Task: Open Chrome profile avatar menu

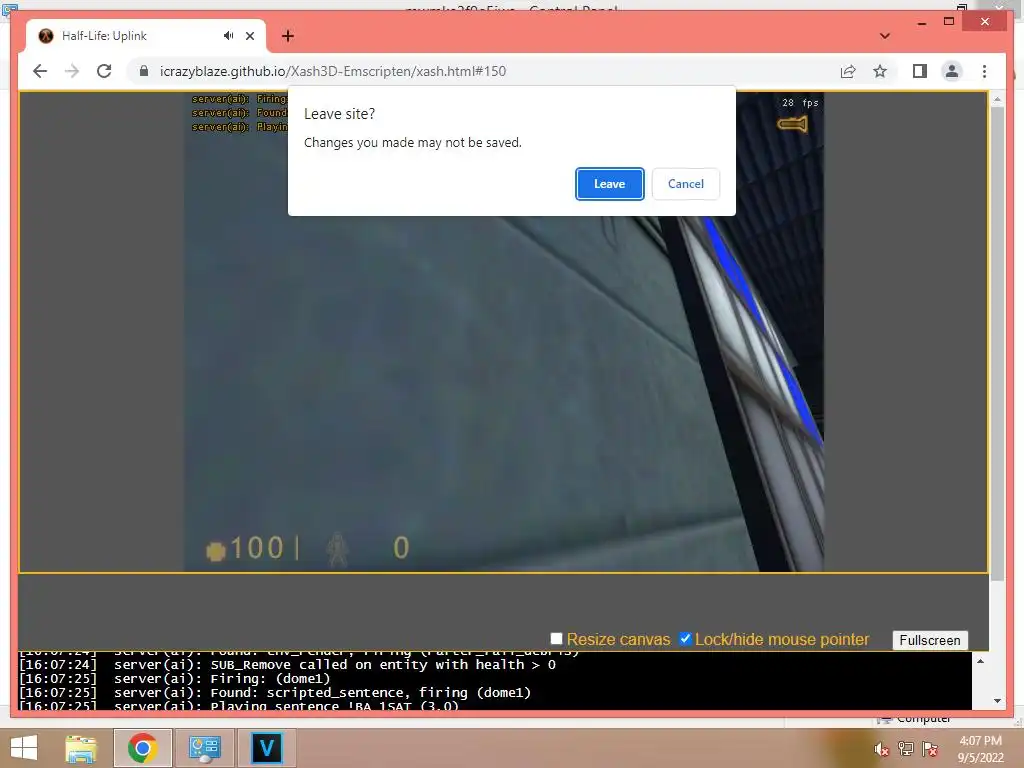Action: click(x=952, y=71)
